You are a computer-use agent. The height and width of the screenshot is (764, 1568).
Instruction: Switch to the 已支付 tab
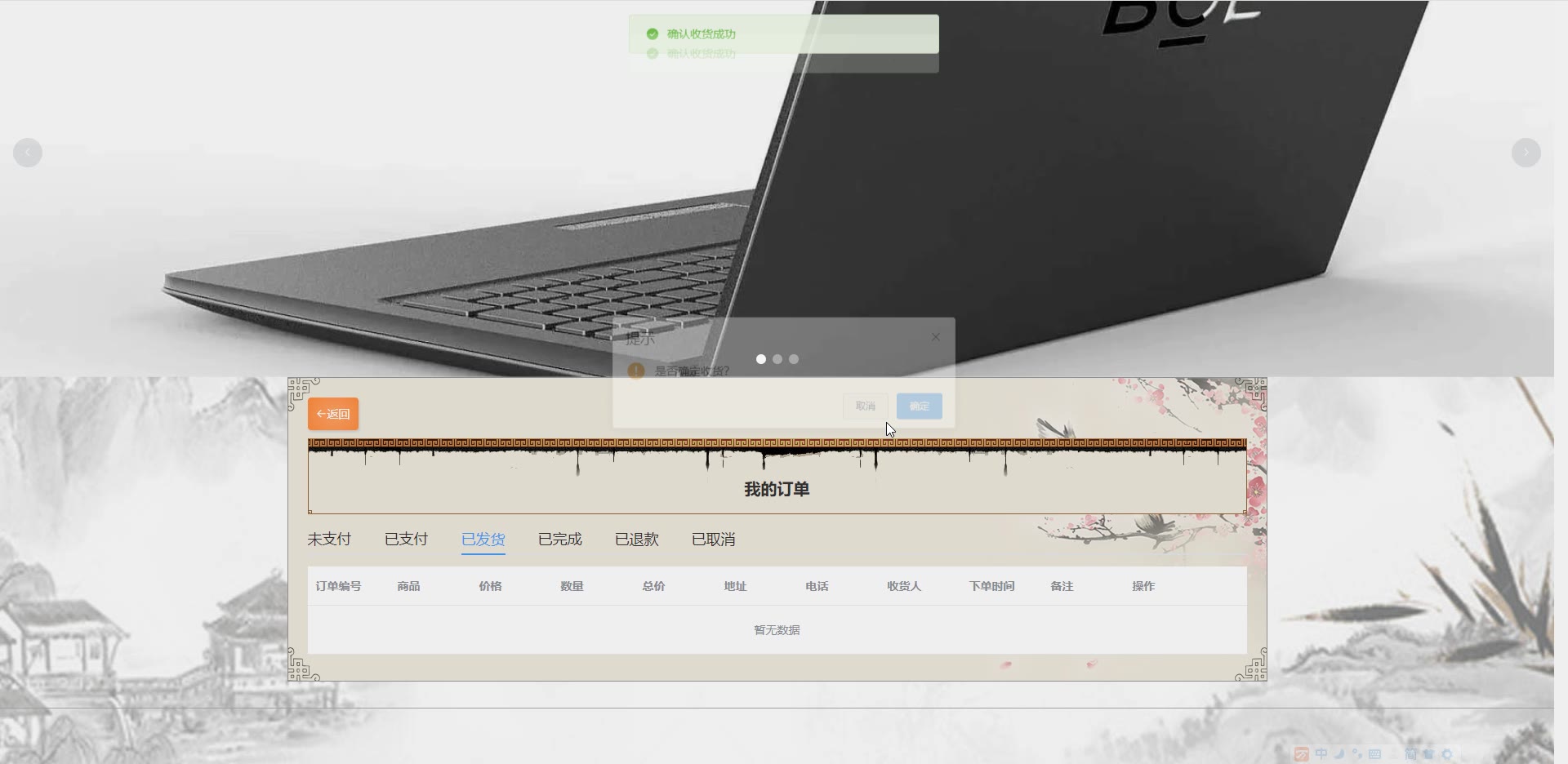click(x=406, y=540)
